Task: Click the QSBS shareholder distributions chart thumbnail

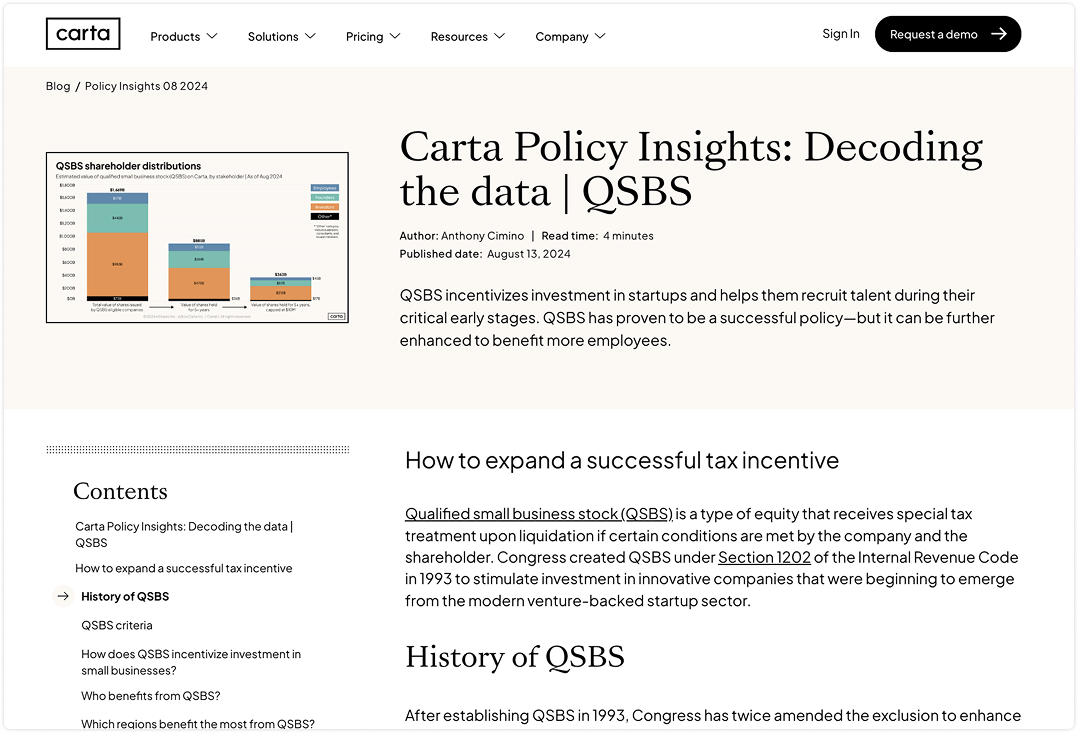Action: [x=197, y=237]
